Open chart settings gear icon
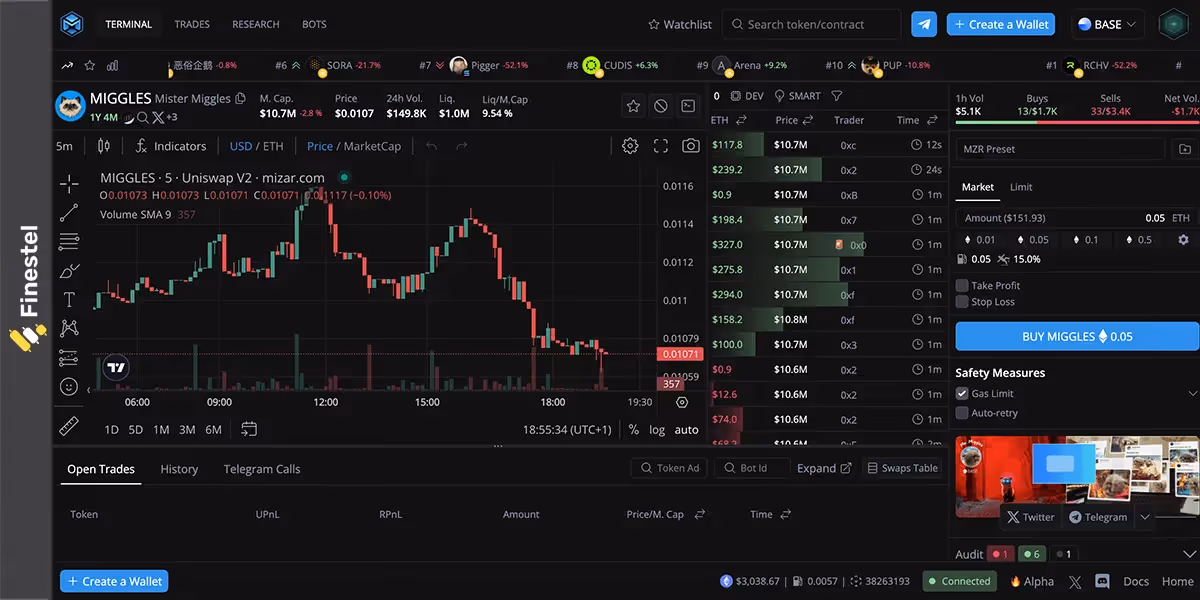 [630, 146]
